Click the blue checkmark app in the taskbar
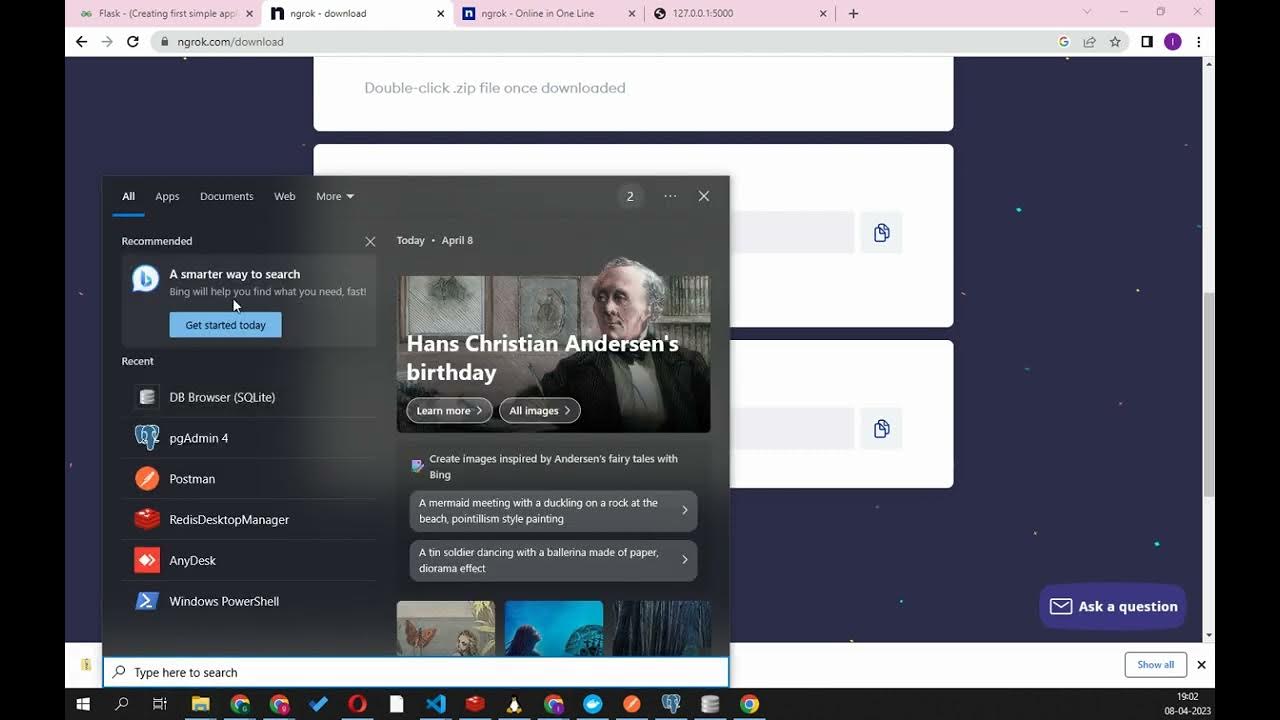The width and height of the screenshot is (1280, 720). [318, 704]
